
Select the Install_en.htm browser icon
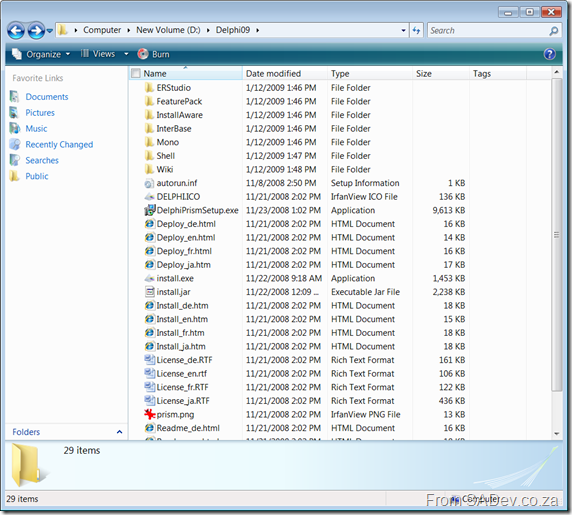150,319
